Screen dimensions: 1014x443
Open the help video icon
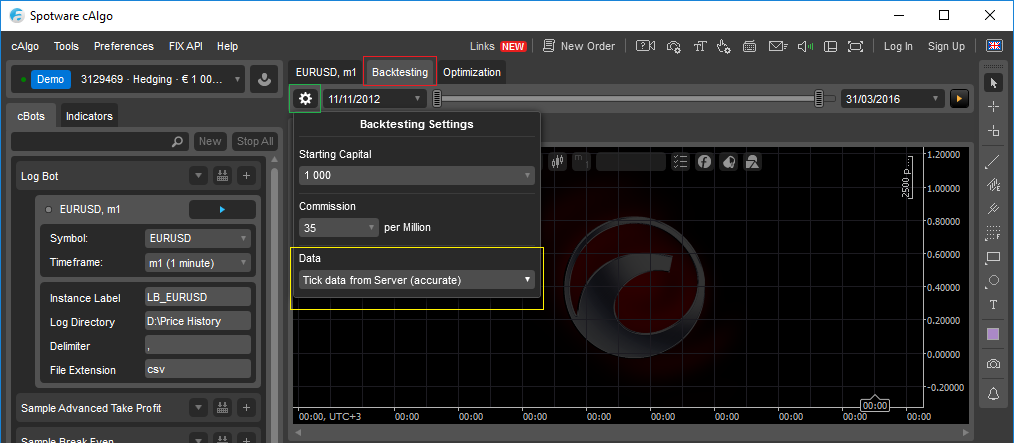(x=645, y=46)
